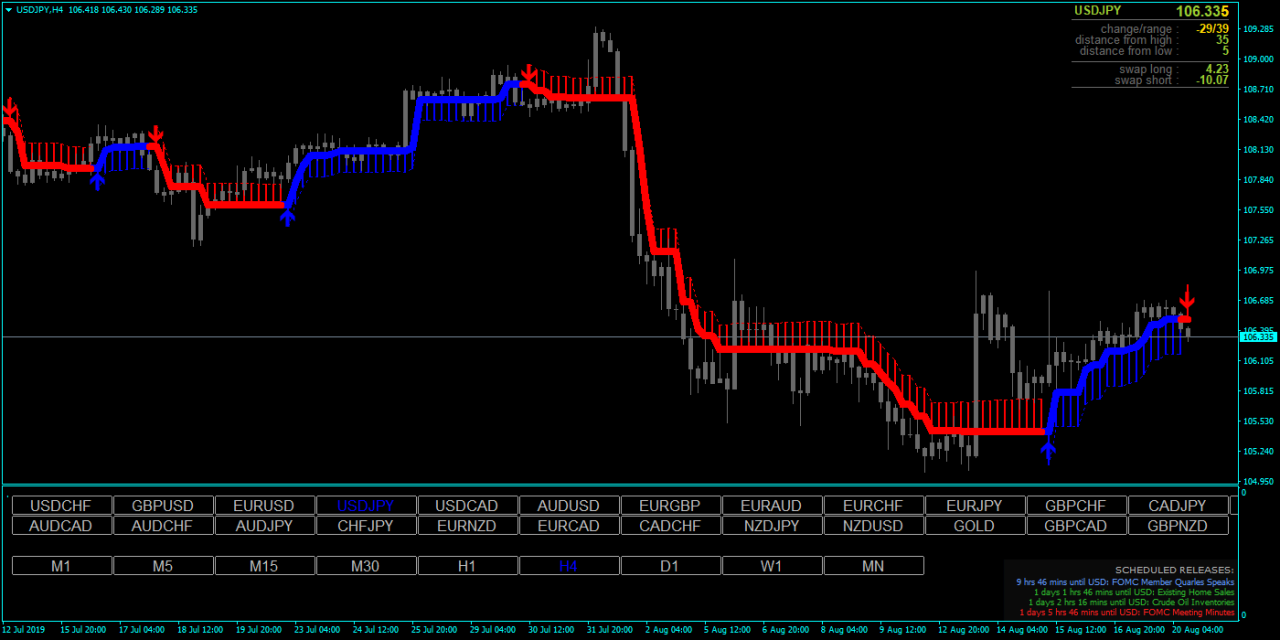This screenshot has height=640, width=1280.
Task: Switch chart to EURUSD
Action: [265, 506]
